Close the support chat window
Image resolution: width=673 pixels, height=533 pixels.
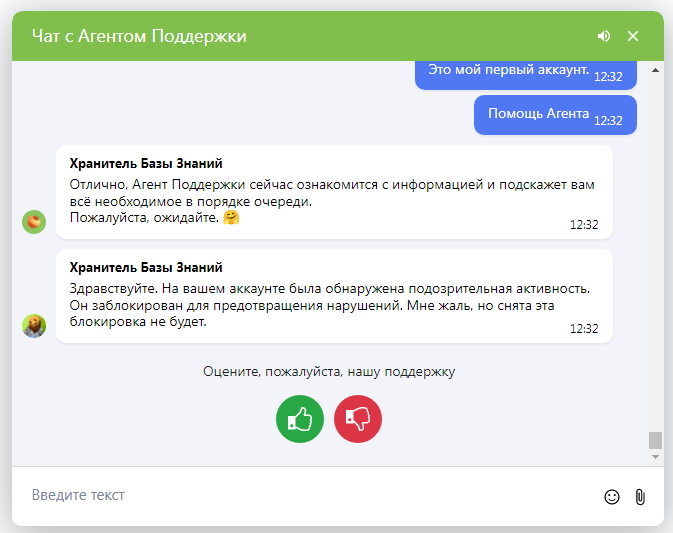click(633, 36)
